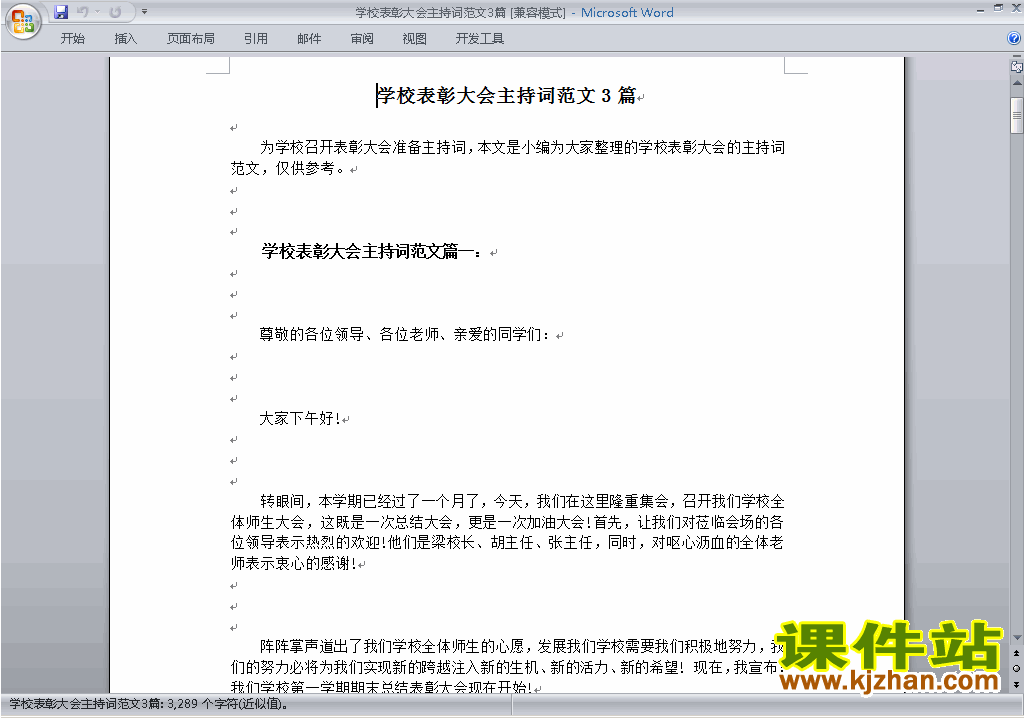Click the text 范文，仅供参考。
This screenshot has width=1024, height=718.
coord(288,169)
